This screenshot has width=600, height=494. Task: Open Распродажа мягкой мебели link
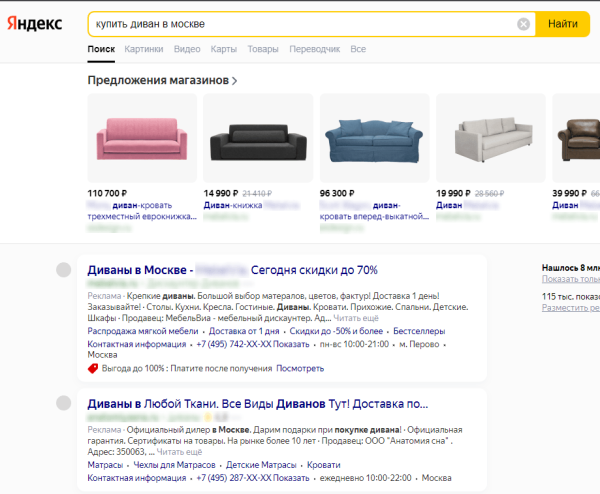point(143,331)
